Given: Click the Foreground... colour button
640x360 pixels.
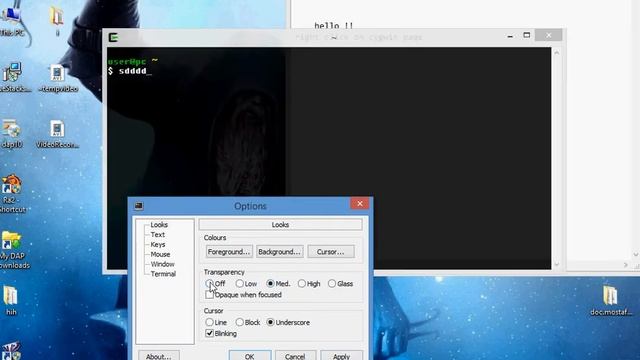Looking at the screenshot, I should pos(229,252).
